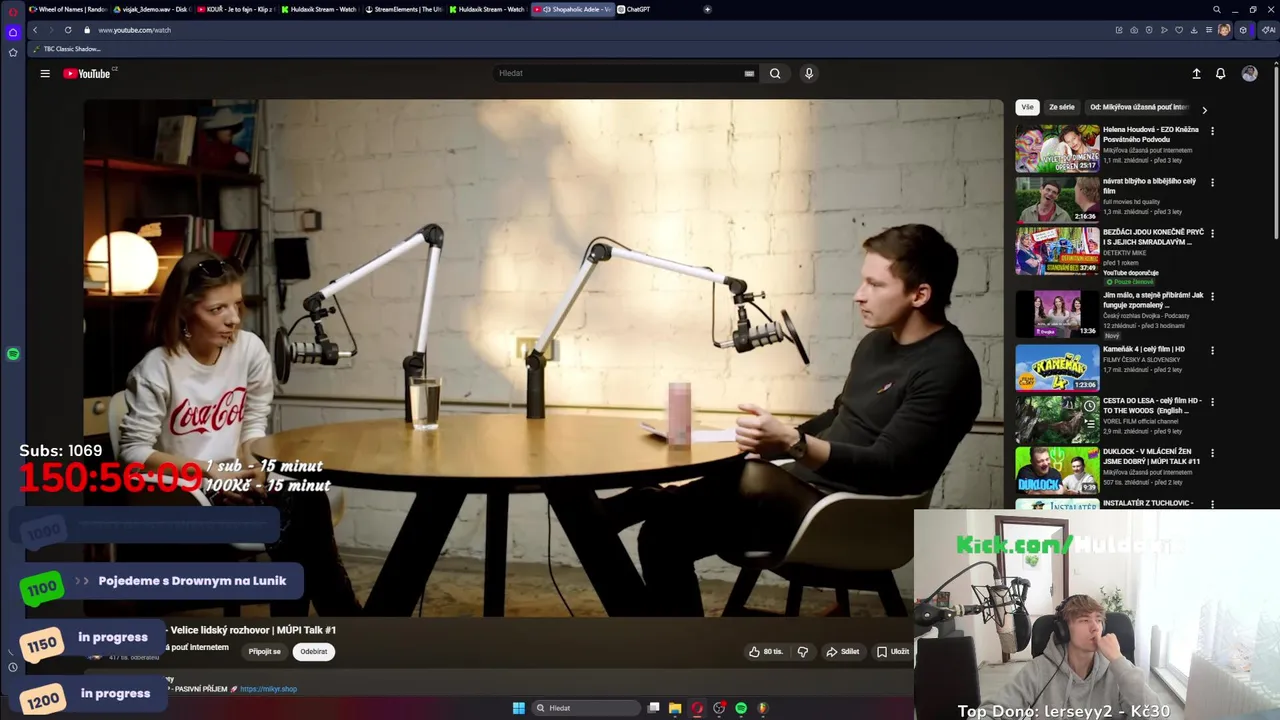Image resolution: width=1280 pixels, height=720 pixels.
Task: Switch to KOUŘ - Je to fajn tab
Action: click(x=236, y=9)
